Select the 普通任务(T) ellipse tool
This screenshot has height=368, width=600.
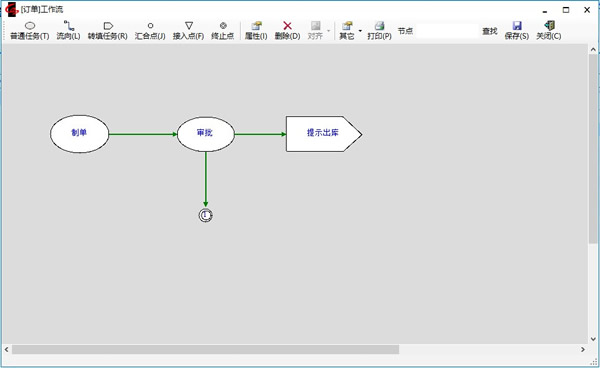[x=29, y=31]
